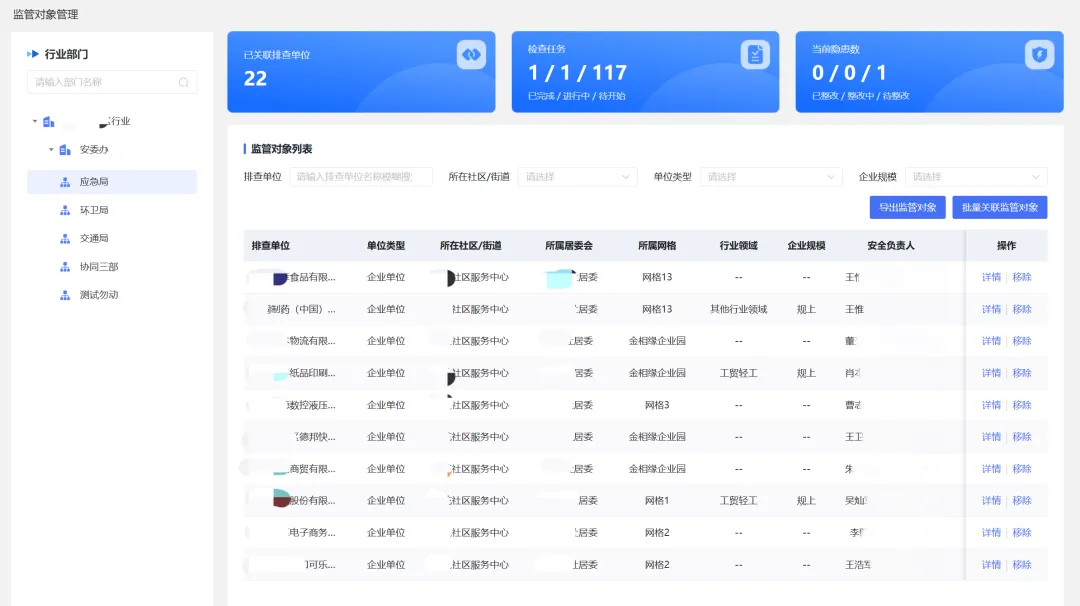Click 移除 for the 商贸有限 row

click(x=1021, y=469)
